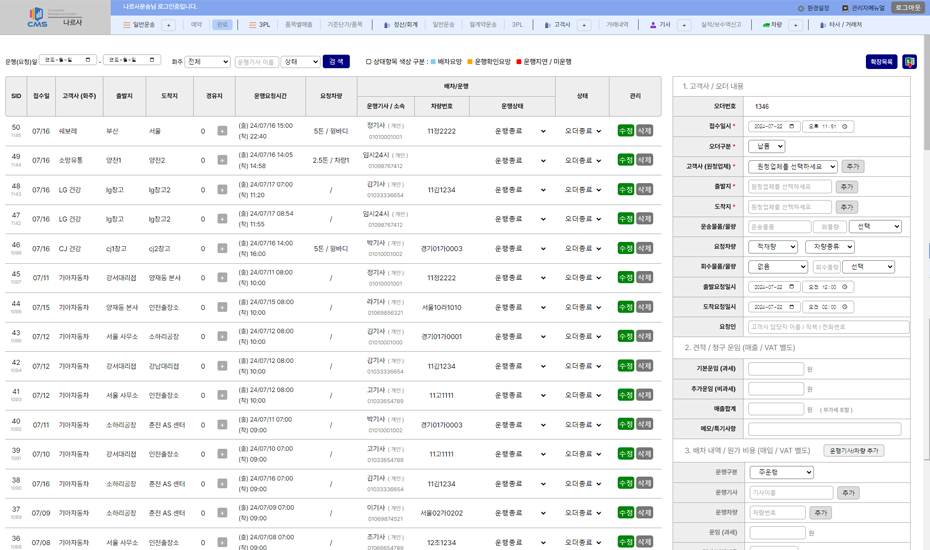Open the 운행구분 주운행 dropdown
This screenshot has height=550, width=930.
coord(782,472)
